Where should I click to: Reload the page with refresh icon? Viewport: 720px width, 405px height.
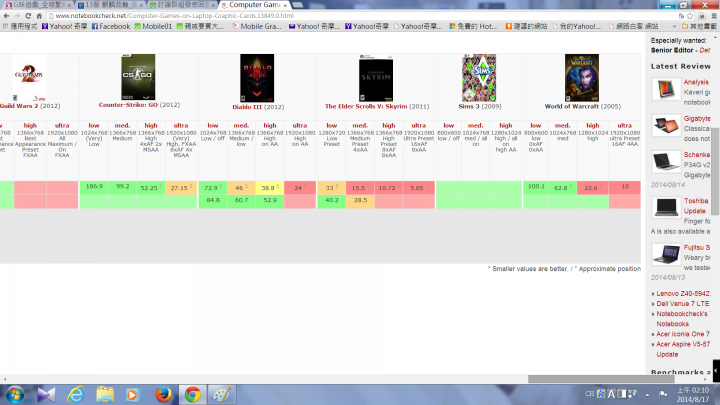[x=28, y=16]
